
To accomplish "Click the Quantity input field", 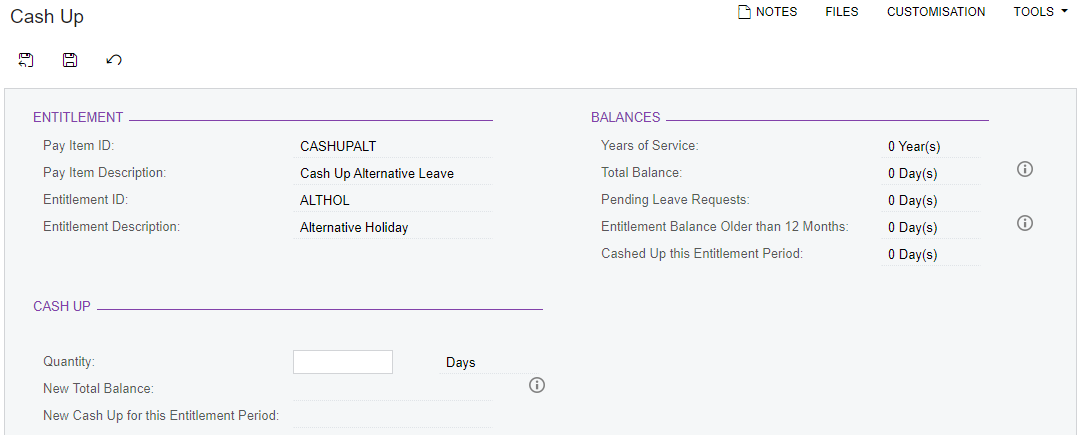I will [x=343, y=362].
